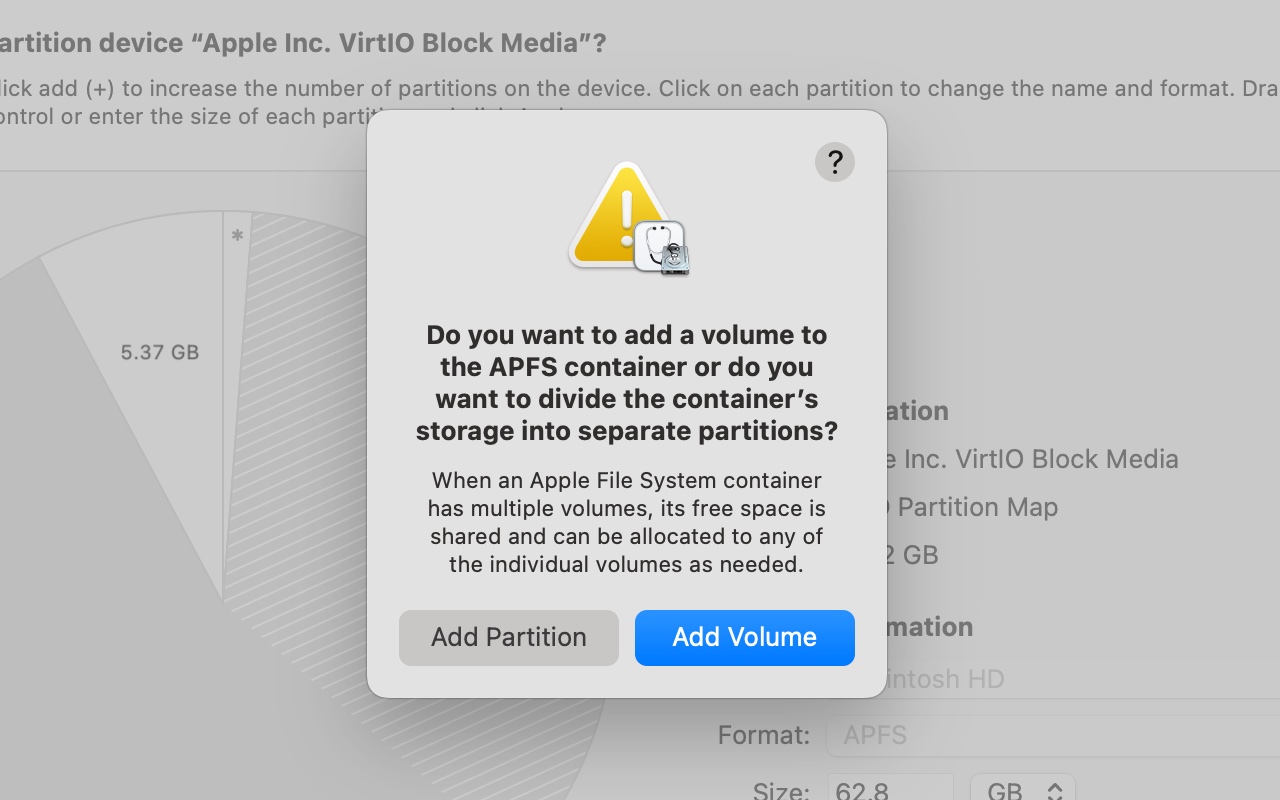
Task: Click the "Format:" label
Action: pos(764,736)
